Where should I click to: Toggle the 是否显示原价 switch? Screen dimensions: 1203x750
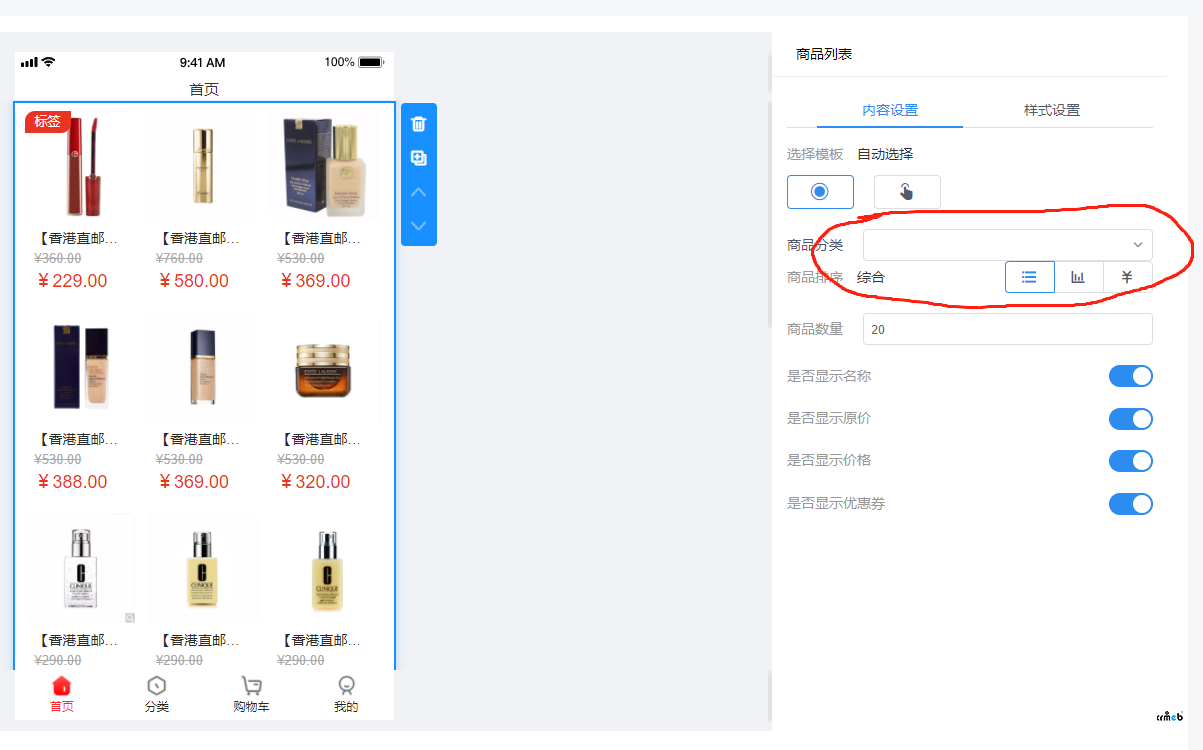point(1131,419)
